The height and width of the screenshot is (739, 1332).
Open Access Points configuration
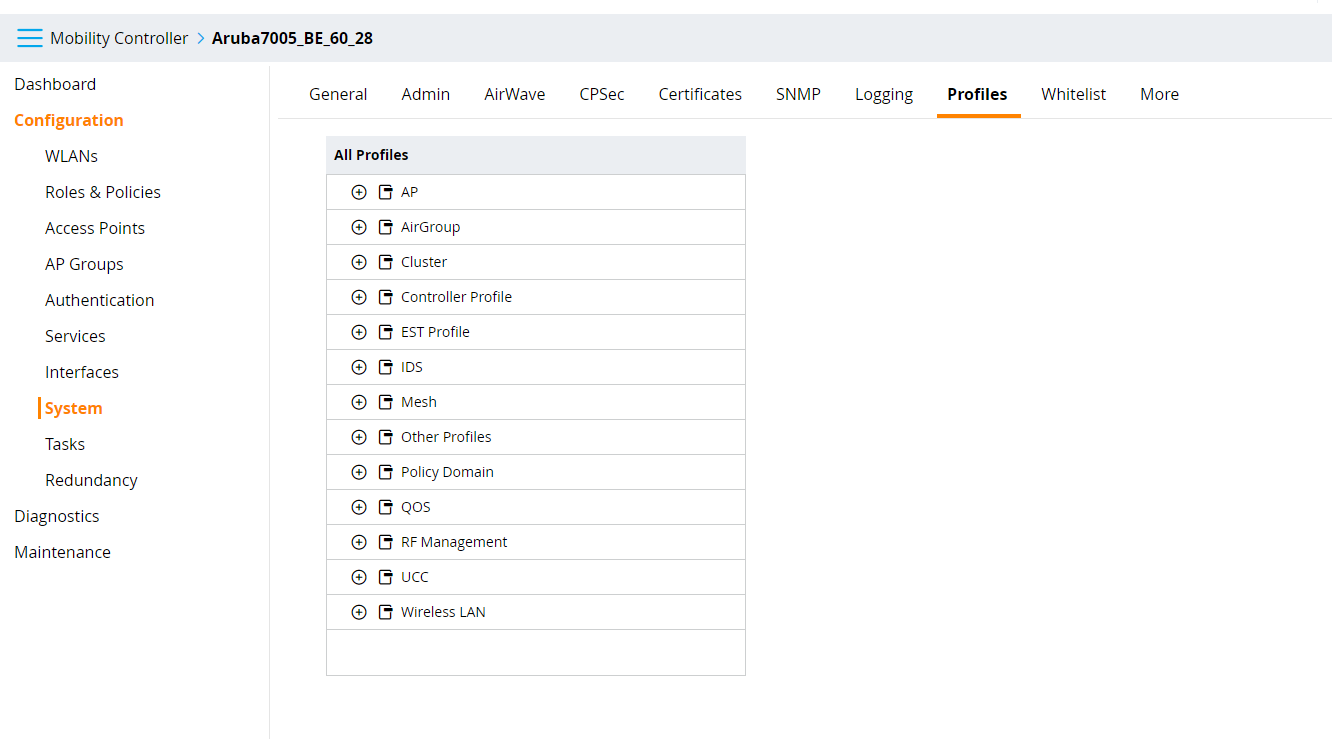click(95, 228)
